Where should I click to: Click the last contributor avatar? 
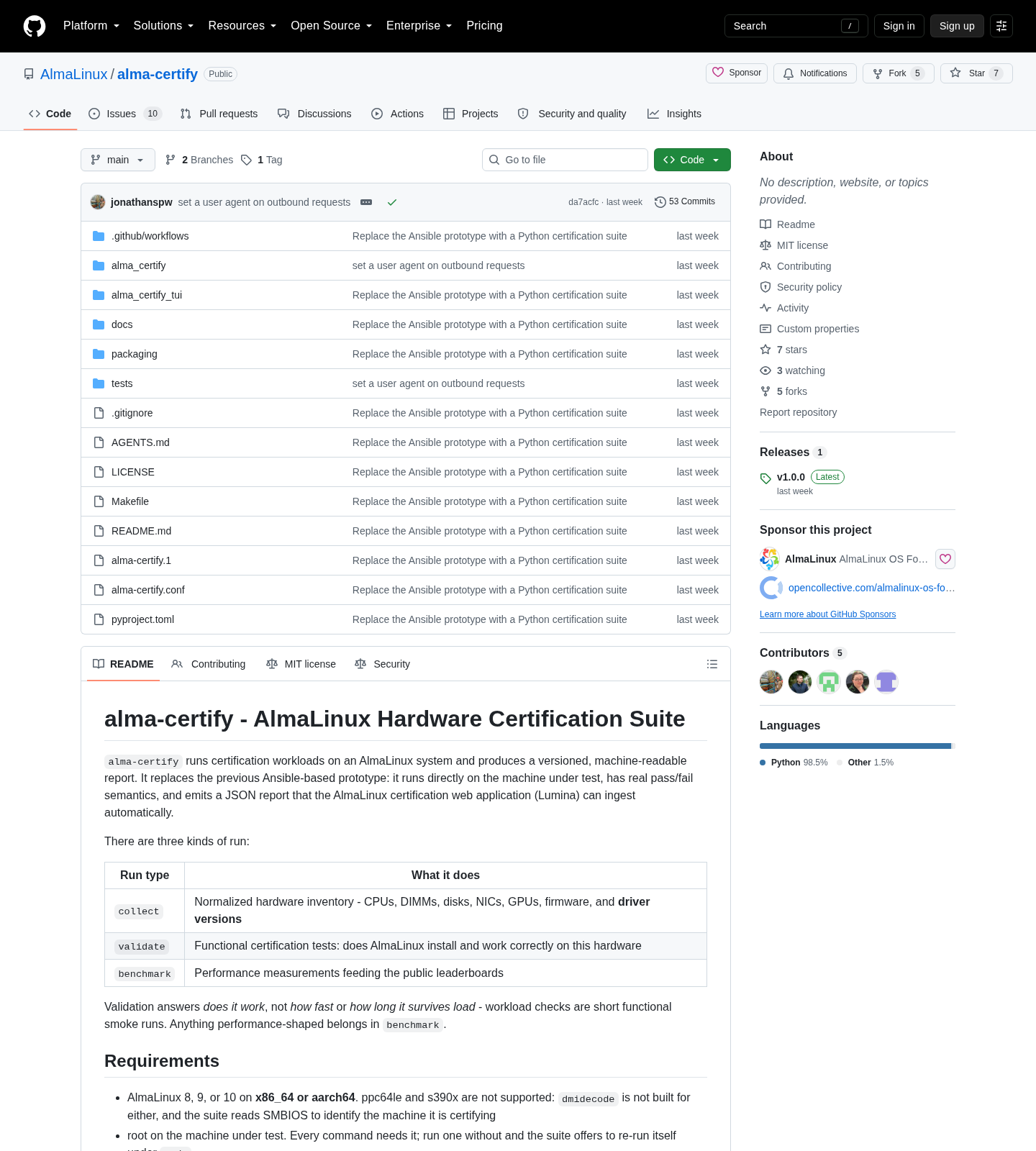pos(886,682)
